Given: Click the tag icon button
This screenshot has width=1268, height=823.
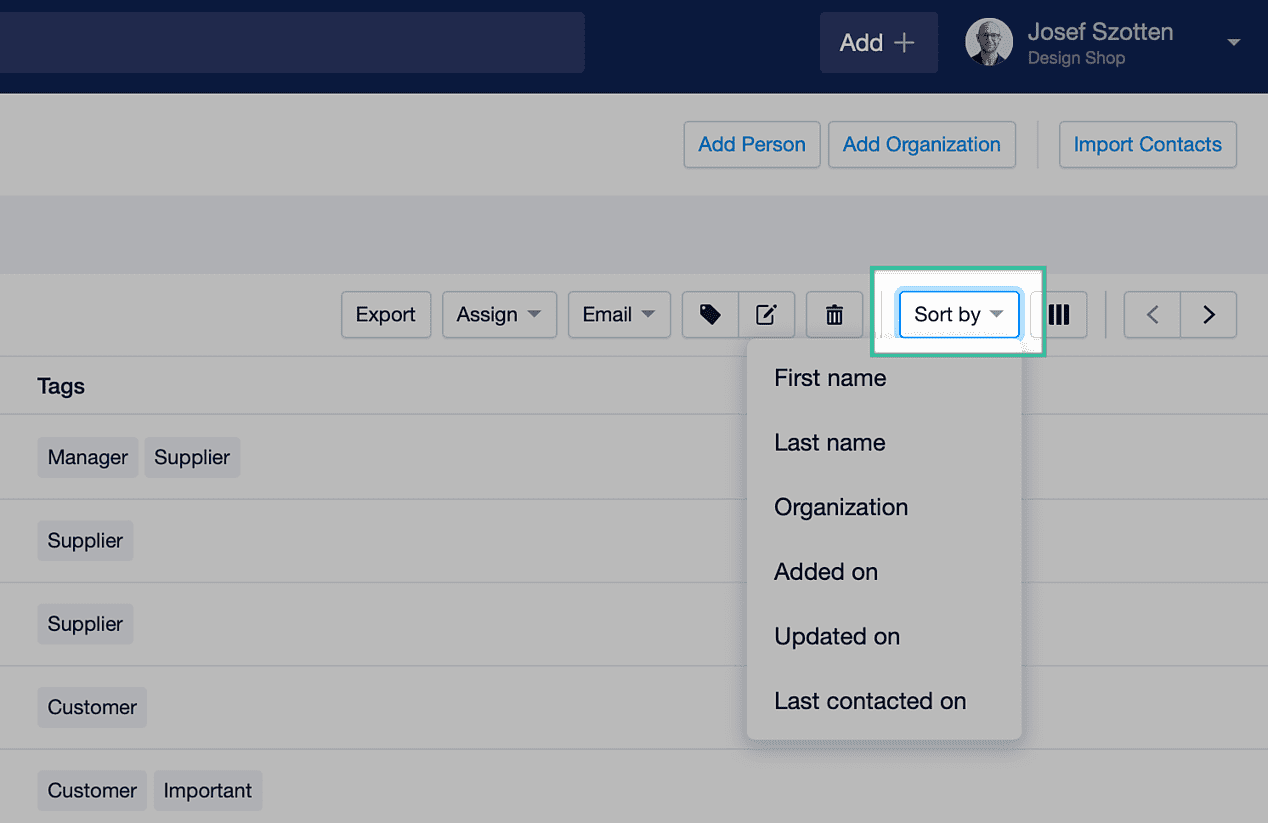Looking at the screenshot, I should (710, 315).
